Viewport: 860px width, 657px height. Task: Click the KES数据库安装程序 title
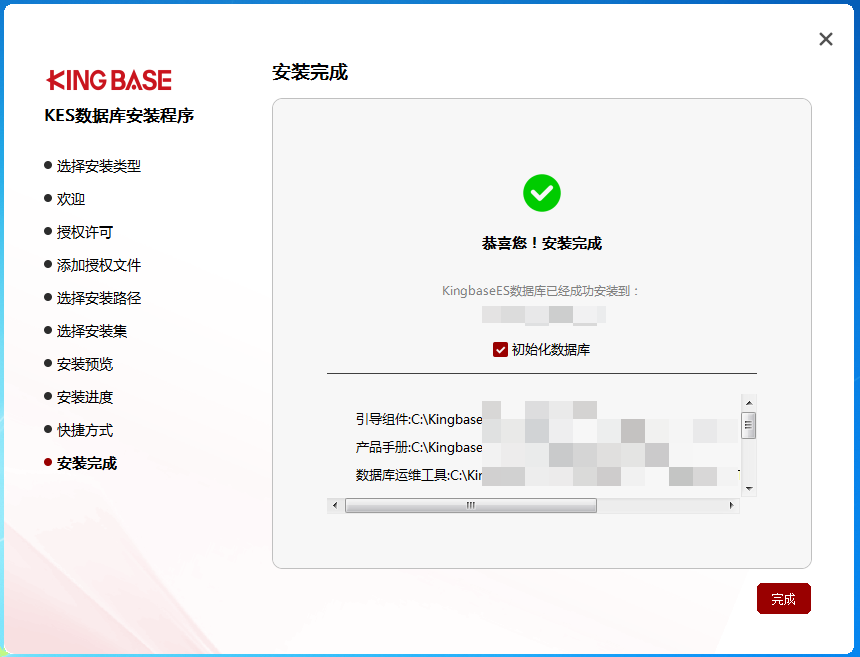119,116
